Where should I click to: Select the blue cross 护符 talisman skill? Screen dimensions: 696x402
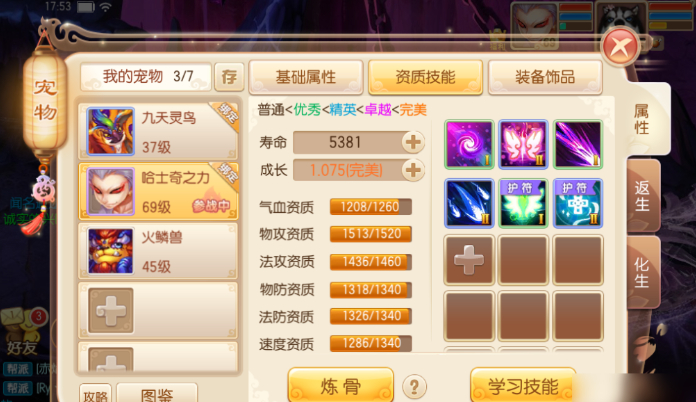[x=577, y=203]
